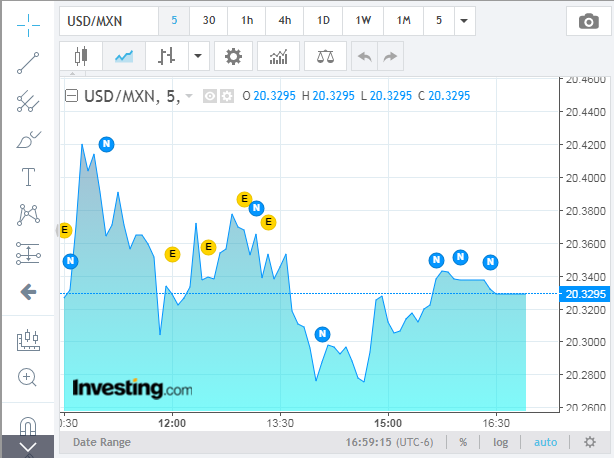Toggle the log scale
This screenshot has width=614, height=458.
pos(500,441)
